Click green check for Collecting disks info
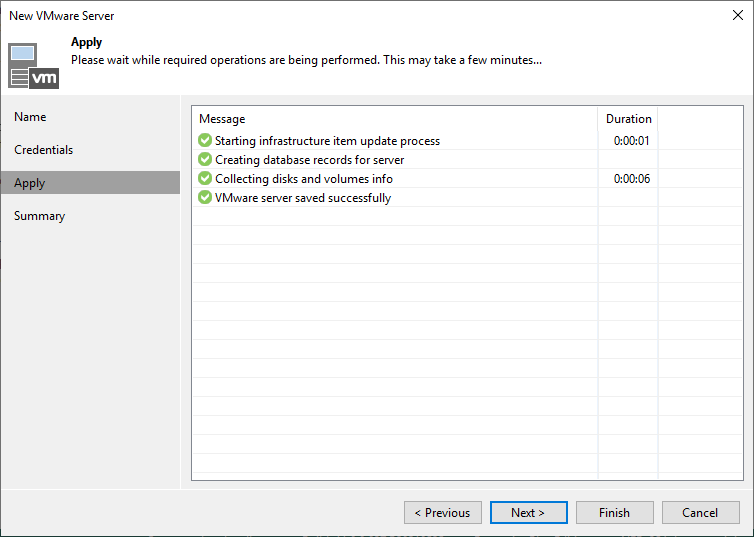The width and height of the screenshot is (754, 537). point(205,178)
